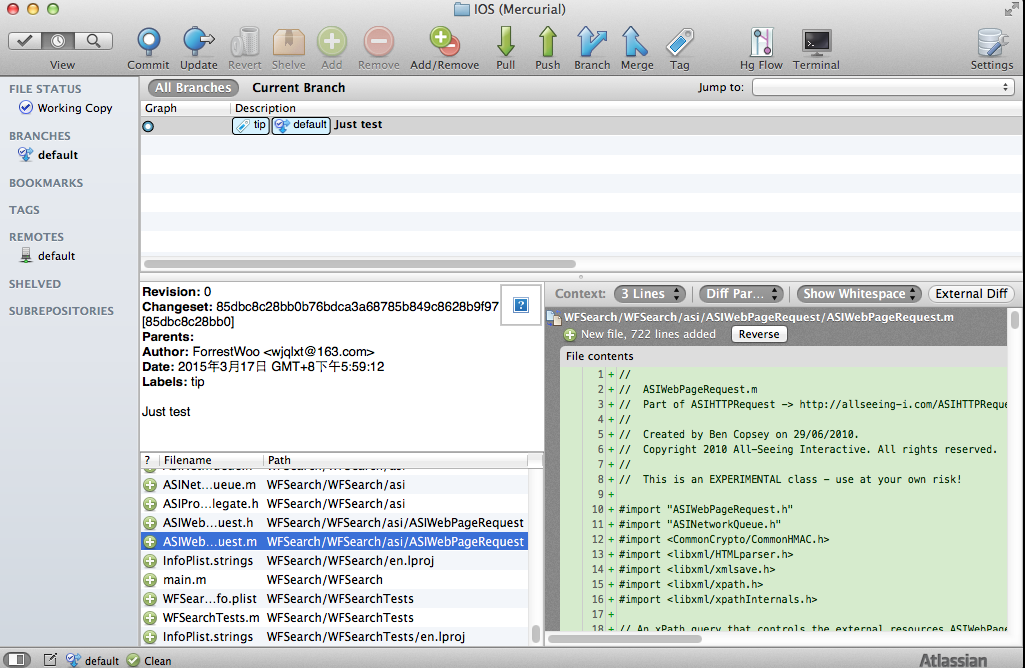Select ASIPro...legate.h in file list
This screenshot has height=668, width=1025.
click(x=334, y=504)
